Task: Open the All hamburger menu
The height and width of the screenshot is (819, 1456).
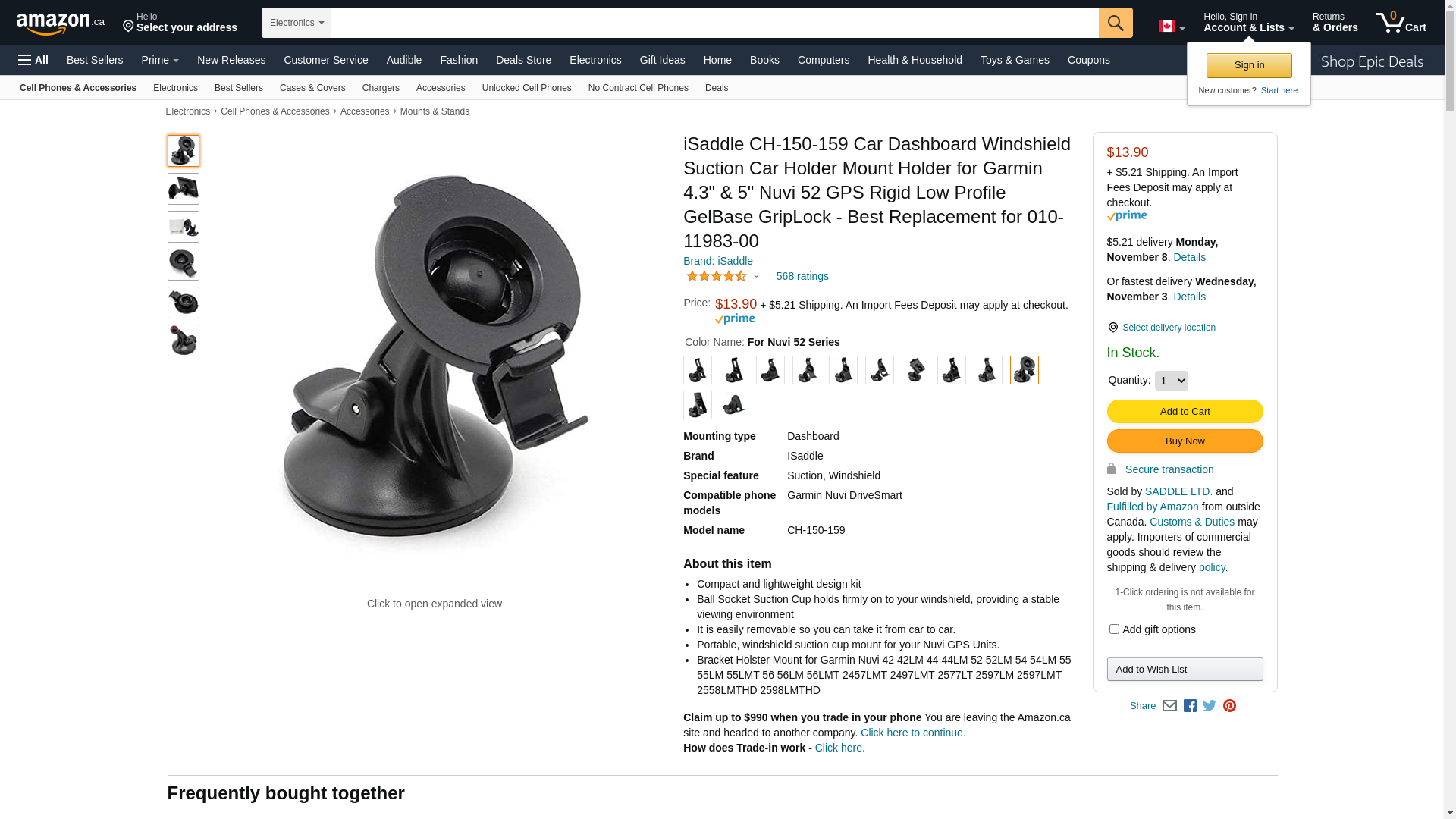Action: (x=33, y=60)
